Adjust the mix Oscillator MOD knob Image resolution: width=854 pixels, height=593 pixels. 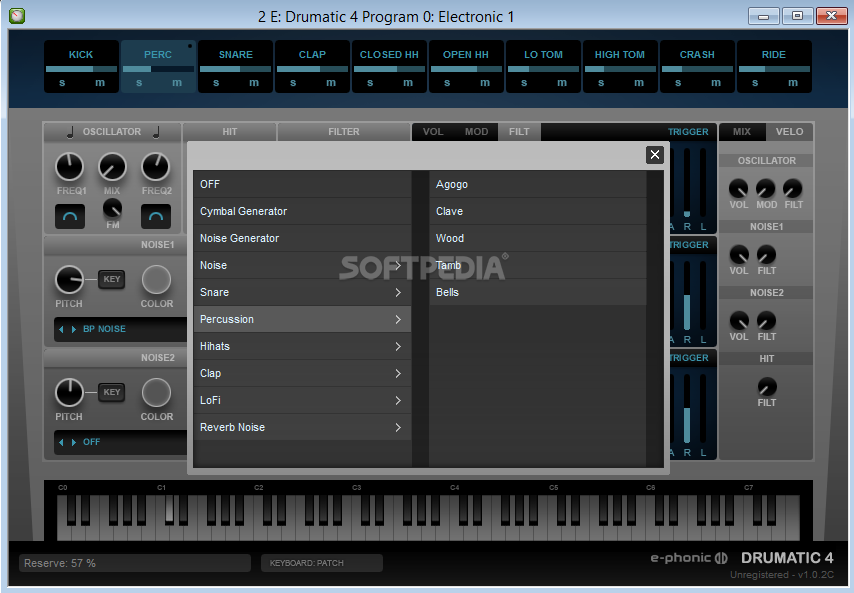[765, 188]
